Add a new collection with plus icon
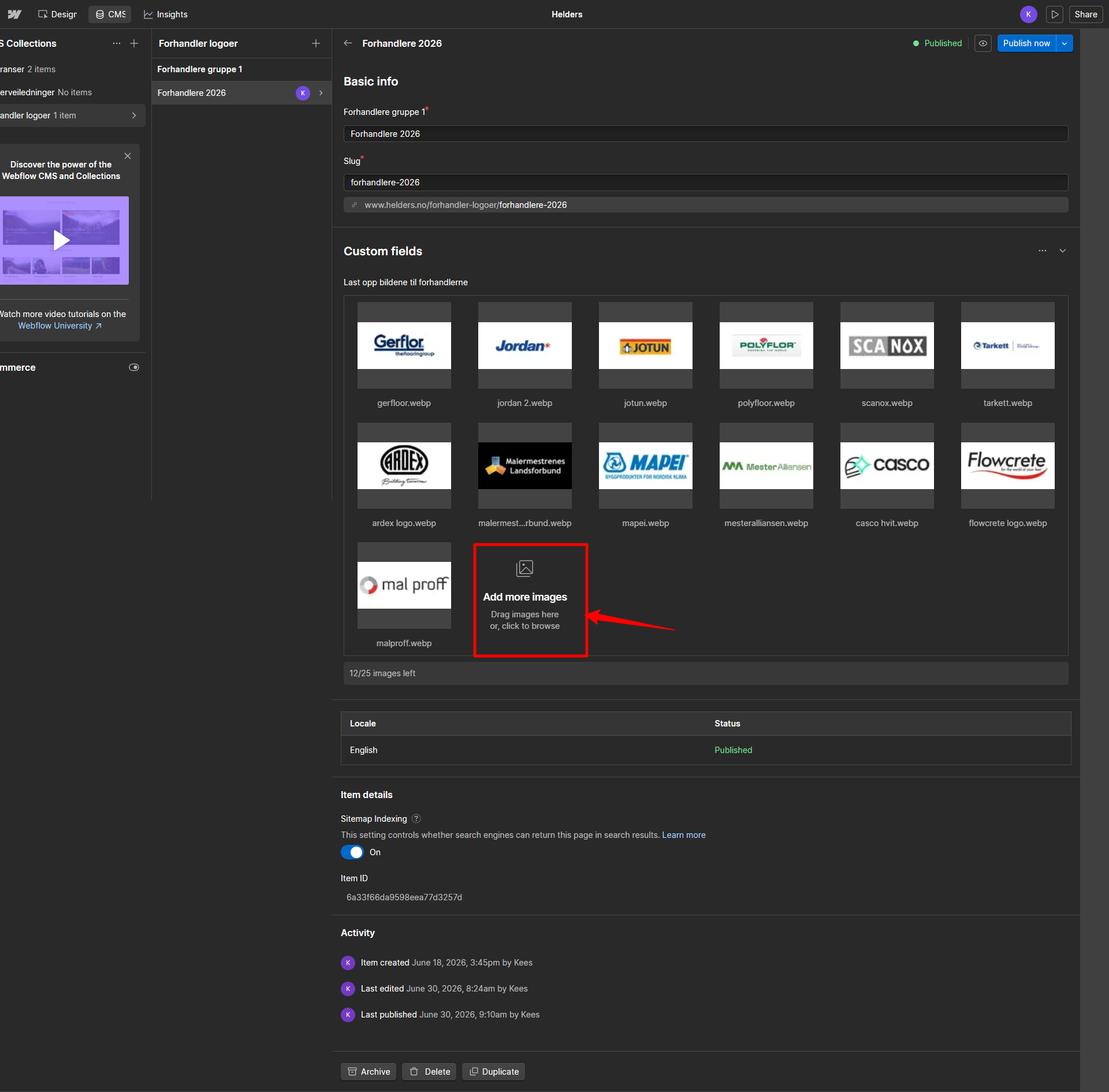The height and width of the screenshot is (1092, 1109). pos(134,43)
